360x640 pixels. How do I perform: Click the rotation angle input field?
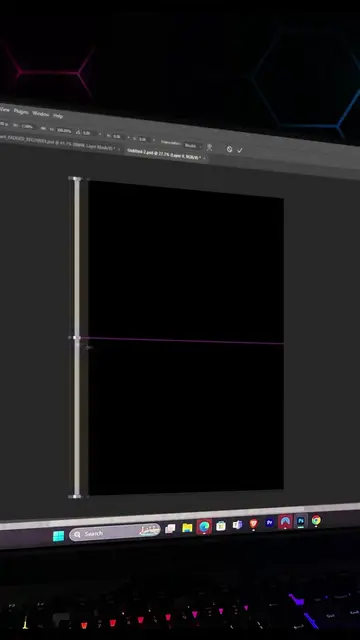click(90, 133)
